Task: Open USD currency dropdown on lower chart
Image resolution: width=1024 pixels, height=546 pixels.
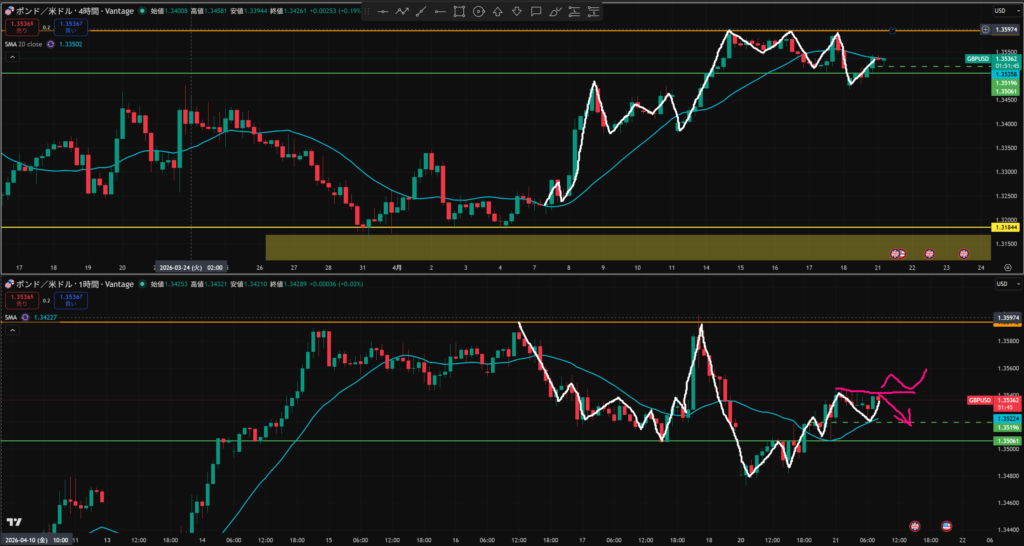Action: pyautogui.click(x=999, y=284)
